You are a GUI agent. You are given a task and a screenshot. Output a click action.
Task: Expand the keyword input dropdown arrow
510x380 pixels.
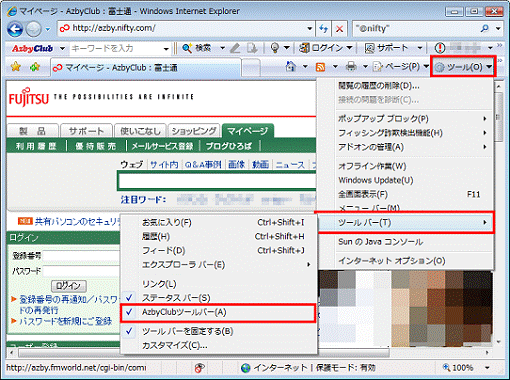coord(166,49)
